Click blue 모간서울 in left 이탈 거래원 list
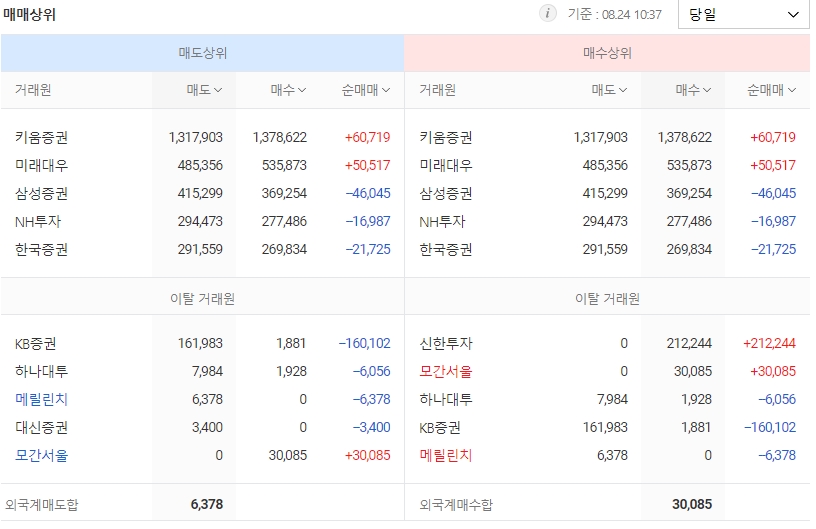The image size is (816, 529). click(x=42, y=456)
